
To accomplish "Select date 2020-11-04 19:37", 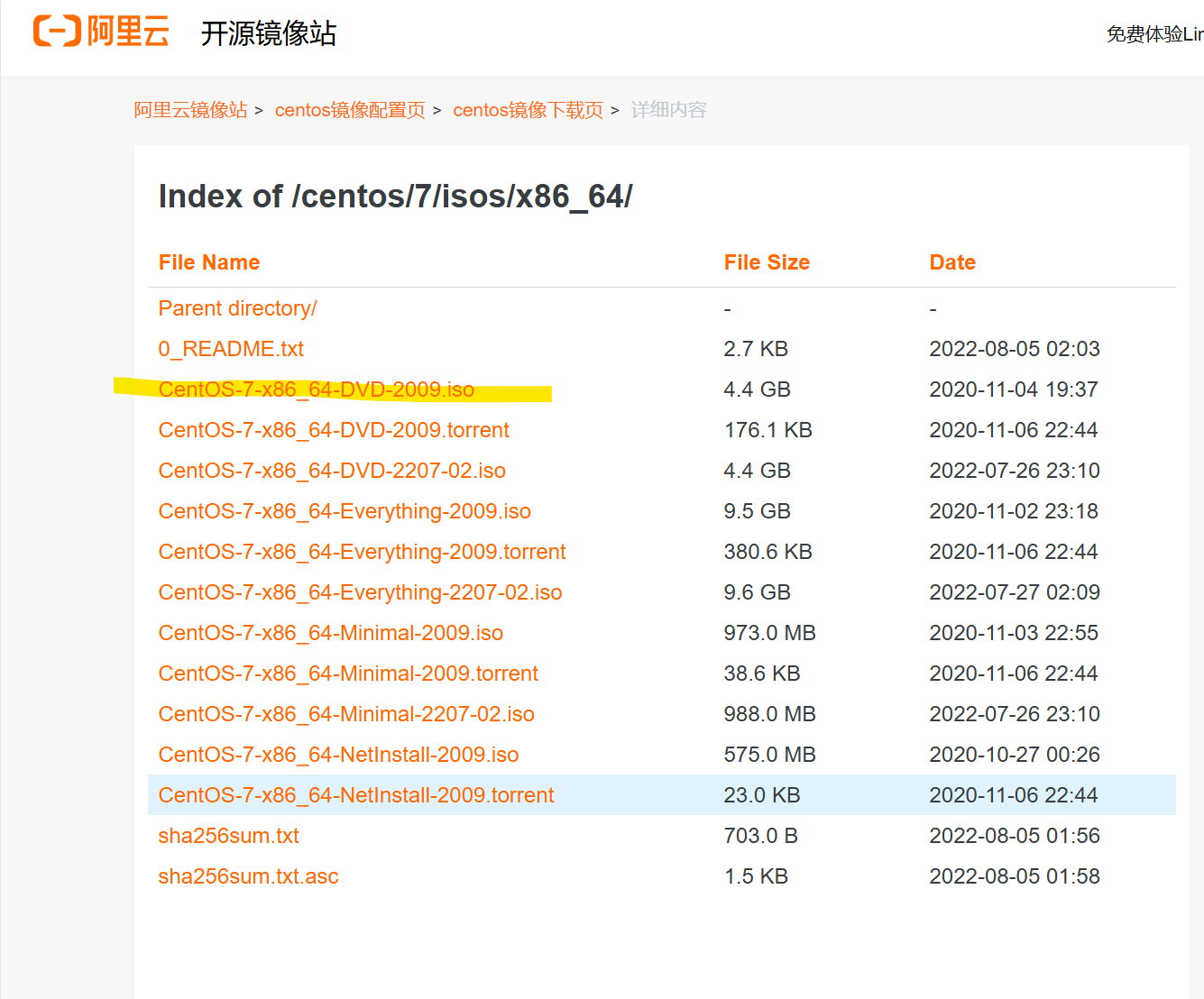I will coord(1014,390).
